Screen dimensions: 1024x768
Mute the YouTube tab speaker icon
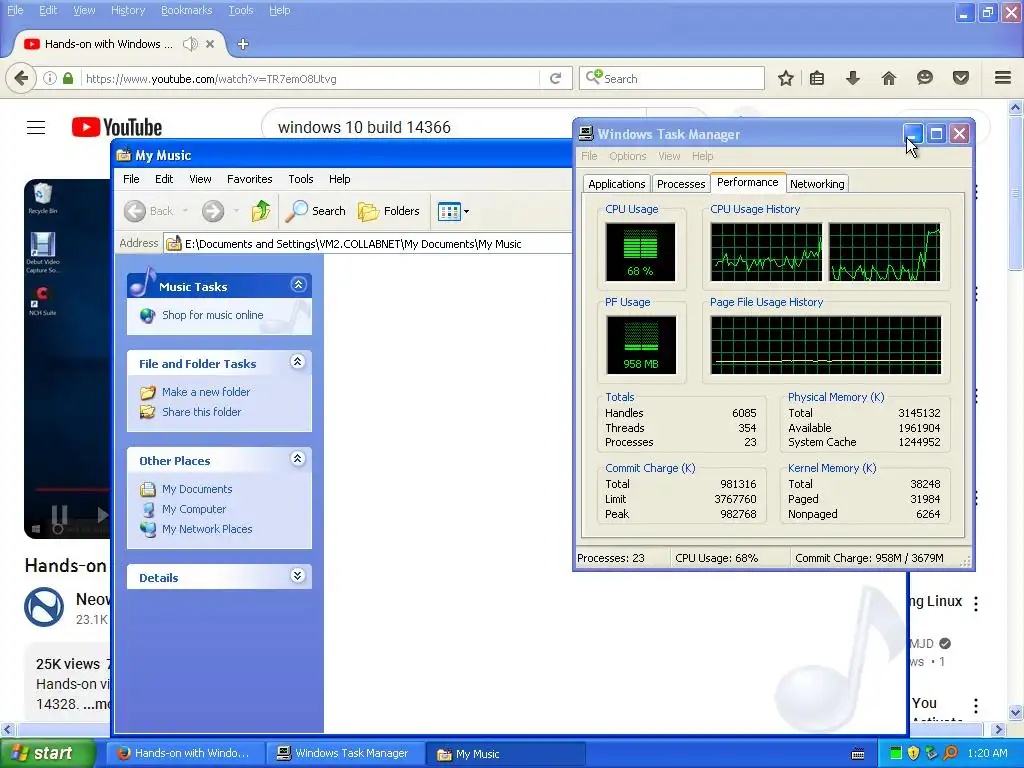tap(190, 44)
